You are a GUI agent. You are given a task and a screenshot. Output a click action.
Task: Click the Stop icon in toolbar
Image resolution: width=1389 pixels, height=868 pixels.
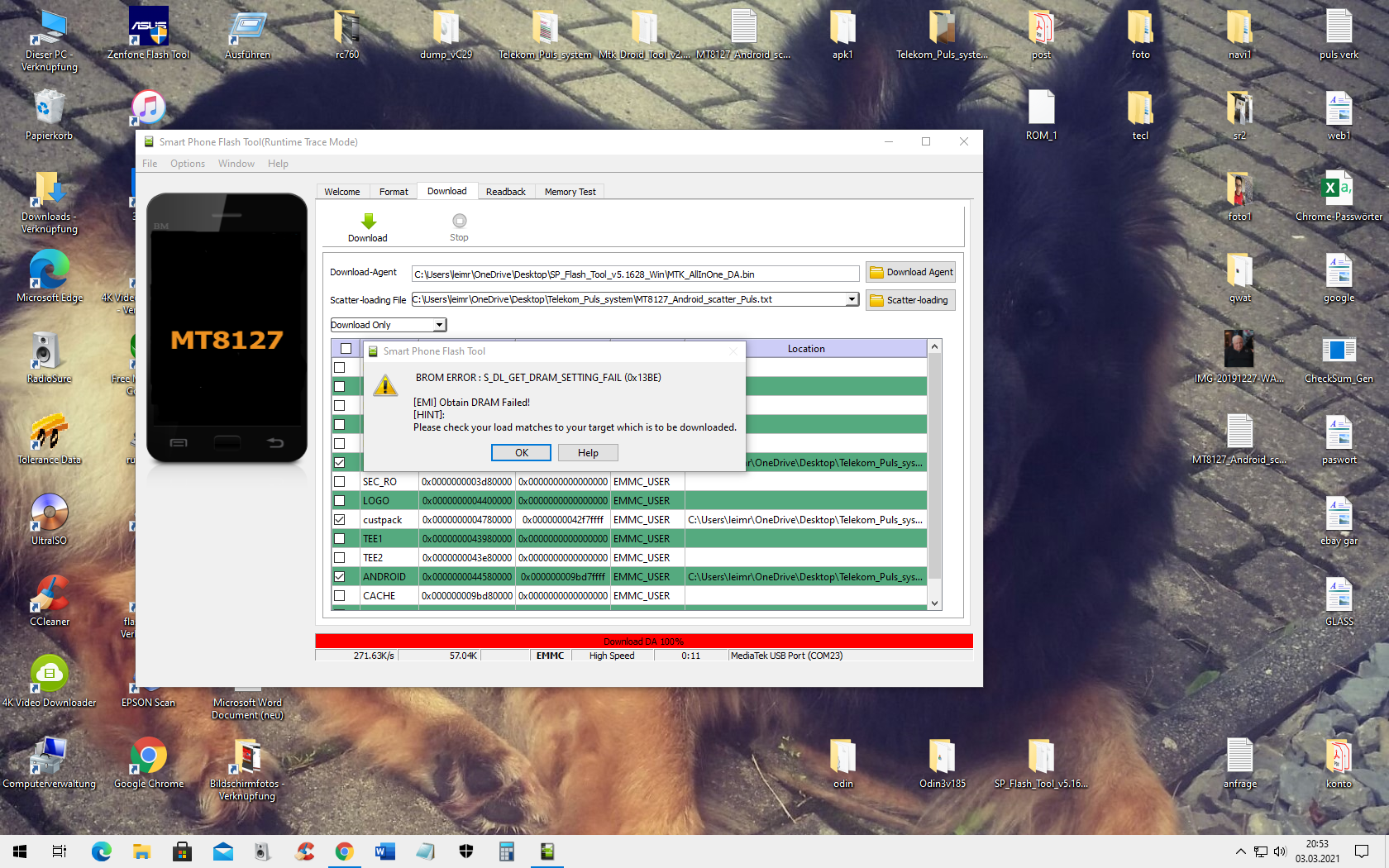pos(460,221)
